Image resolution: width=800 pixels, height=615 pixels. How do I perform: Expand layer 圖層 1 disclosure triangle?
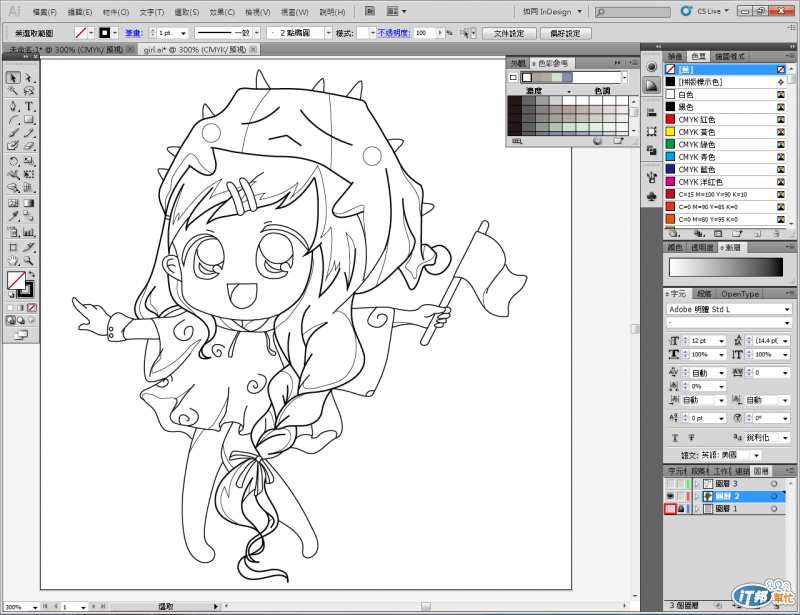(696, 509)
